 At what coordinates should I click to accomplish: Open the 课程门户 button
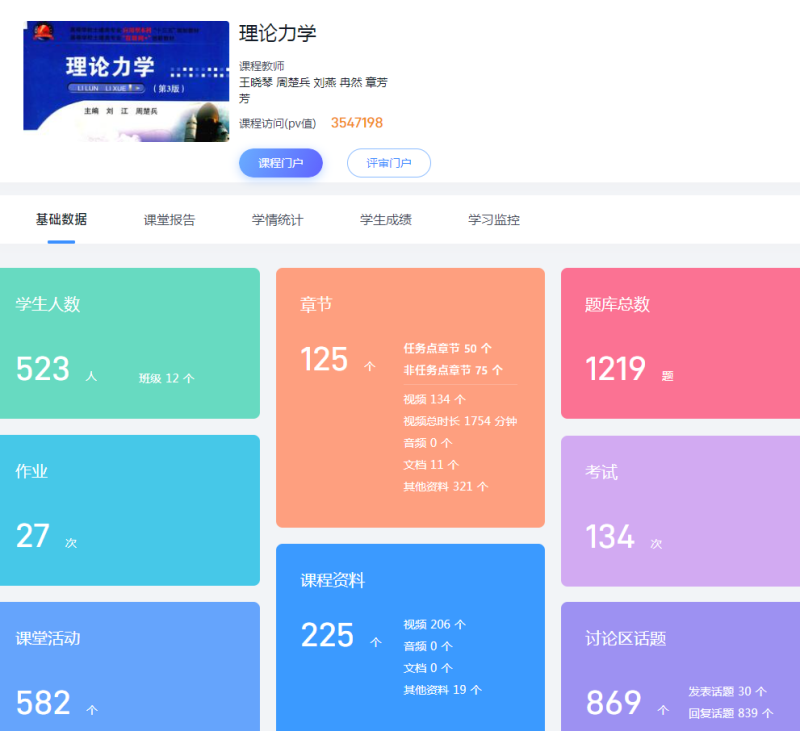(x=280, y=163)
